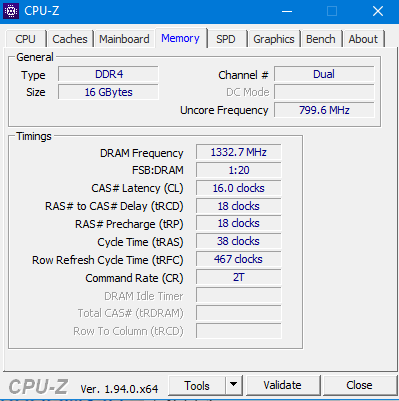Click the DRAM Frequency label
Image resolution: width=399 pixels, height=401 pixels.
(x=142, y=153)
